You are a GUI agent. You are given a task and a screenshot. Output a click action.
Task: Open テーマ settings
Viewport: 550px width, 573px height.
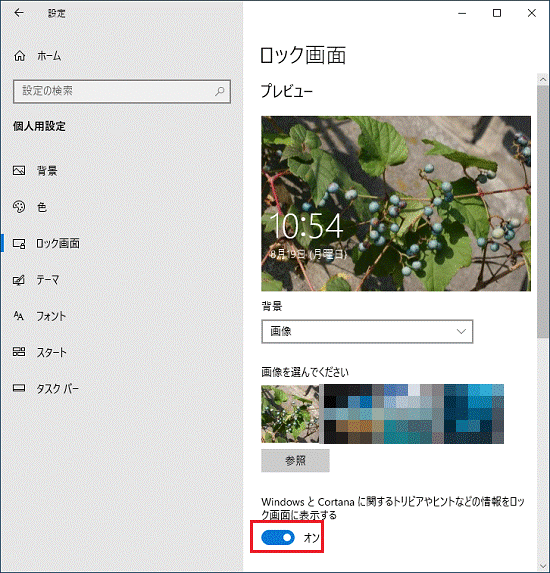point(48,280)
